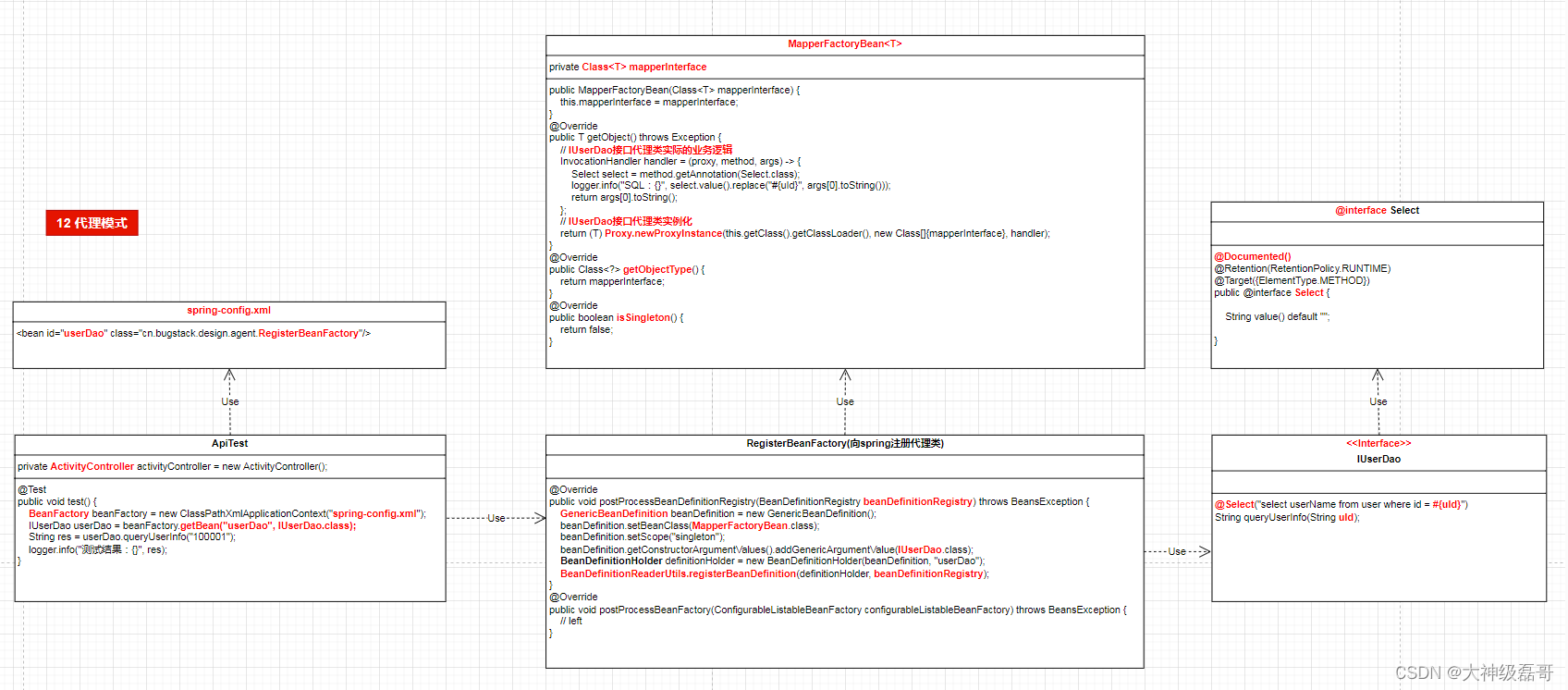Click '@Target({ElementType.METHOD})' line

tap(1292, 281)
